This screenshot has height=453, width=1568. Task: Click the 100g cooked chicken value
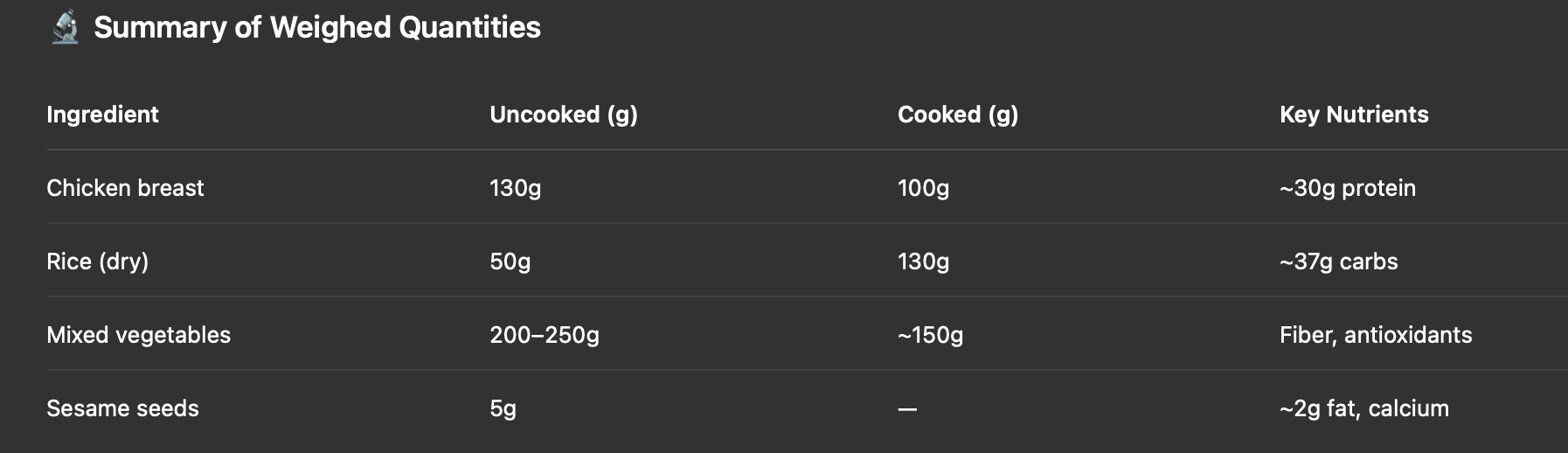pyautogui.click(x=923, y=188)
